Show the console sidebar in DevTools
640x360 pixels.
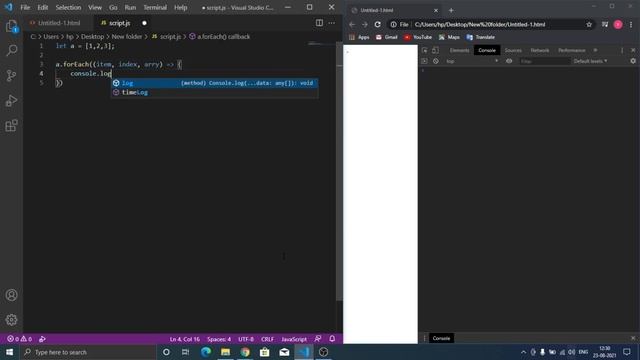(424, 61)
